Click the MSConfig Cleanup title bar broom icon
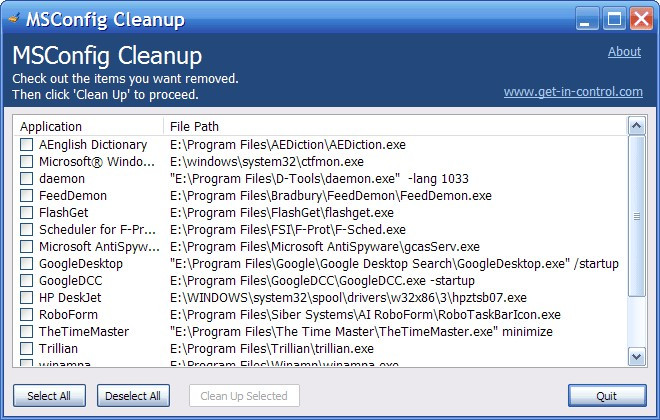 click(x=14, y=19)
